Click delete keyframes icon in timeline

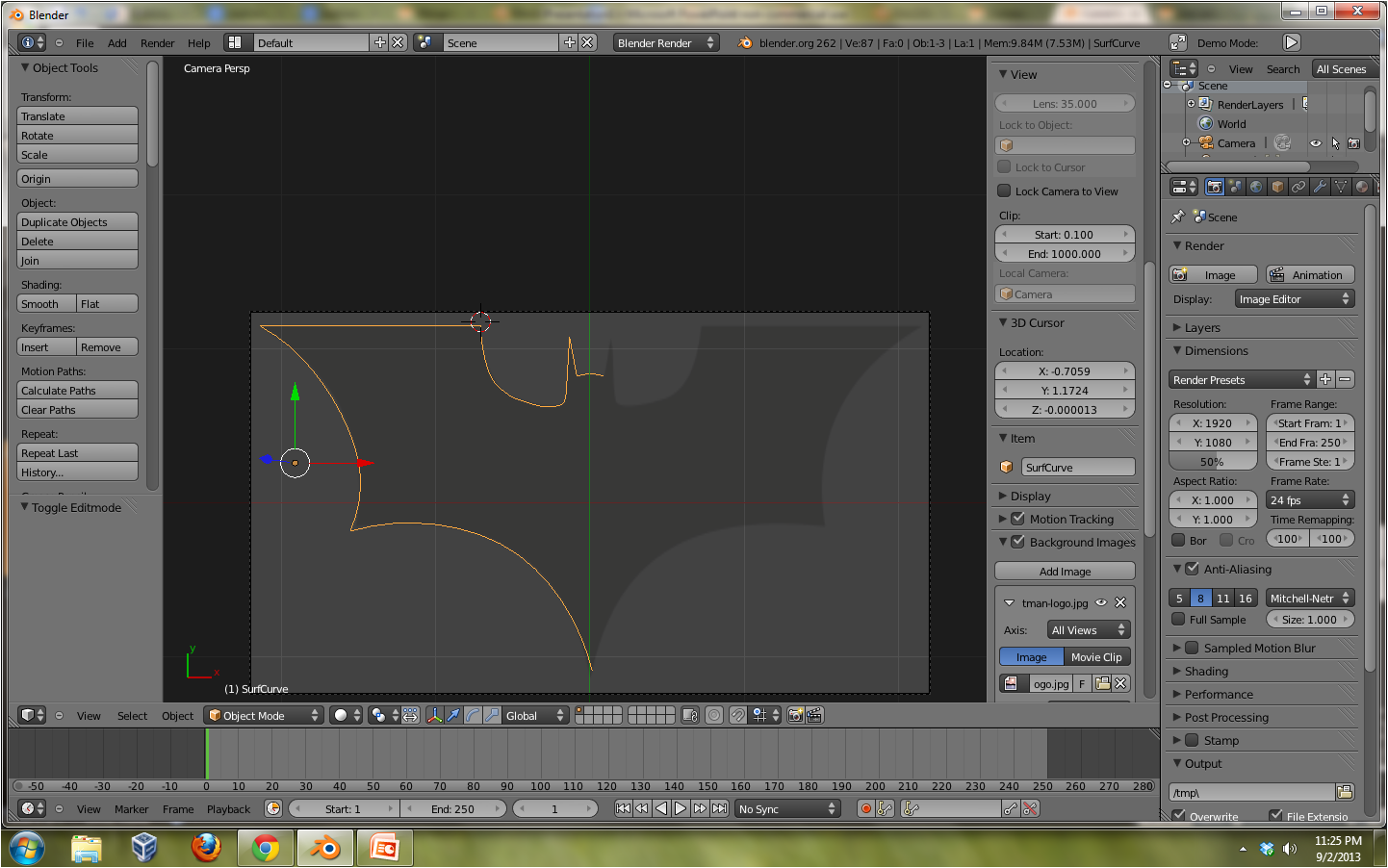click(1030, 808)
